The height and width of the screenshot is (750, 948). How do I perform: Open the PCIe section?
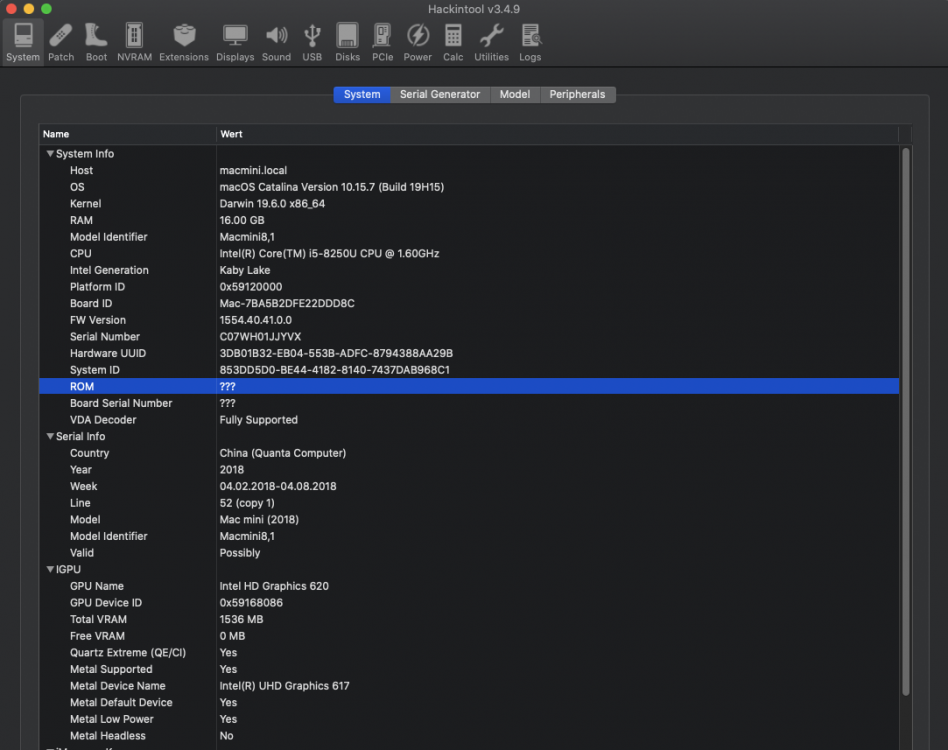coord(382,42)
